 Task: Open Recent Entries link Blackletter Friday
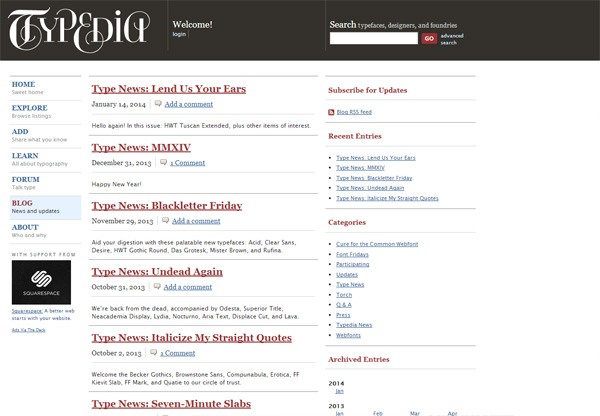374,178
